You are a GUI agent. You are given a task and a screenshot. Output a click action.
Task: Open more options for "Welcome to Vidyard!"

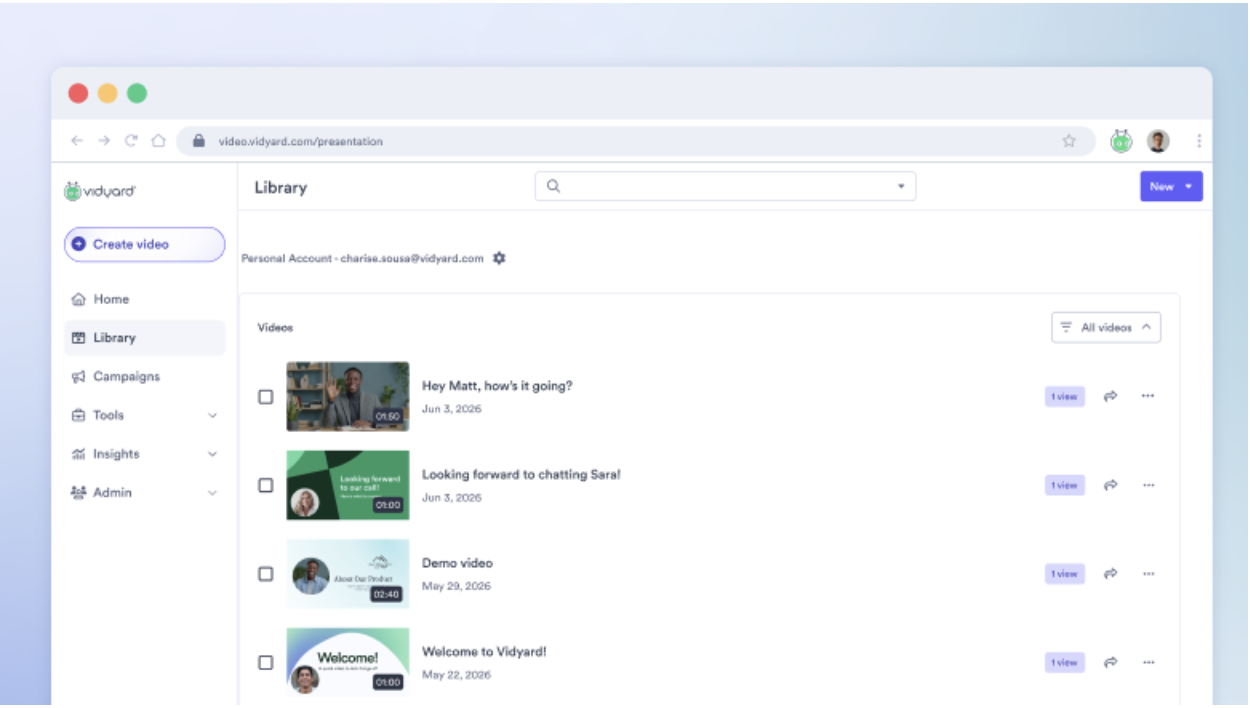(1148, 662)
